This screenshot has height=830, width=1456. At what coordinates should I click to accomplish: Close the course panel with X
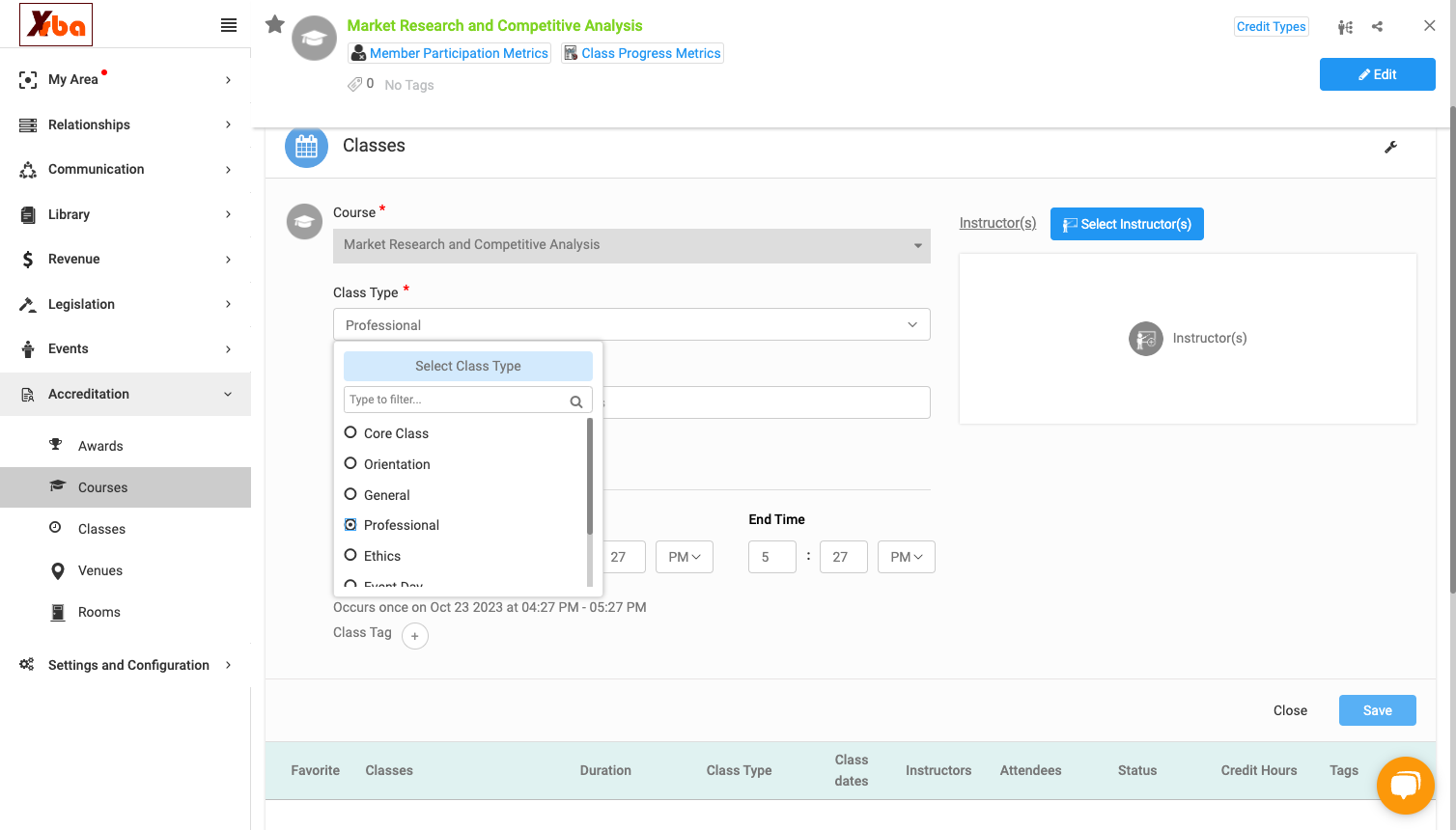1430,26
